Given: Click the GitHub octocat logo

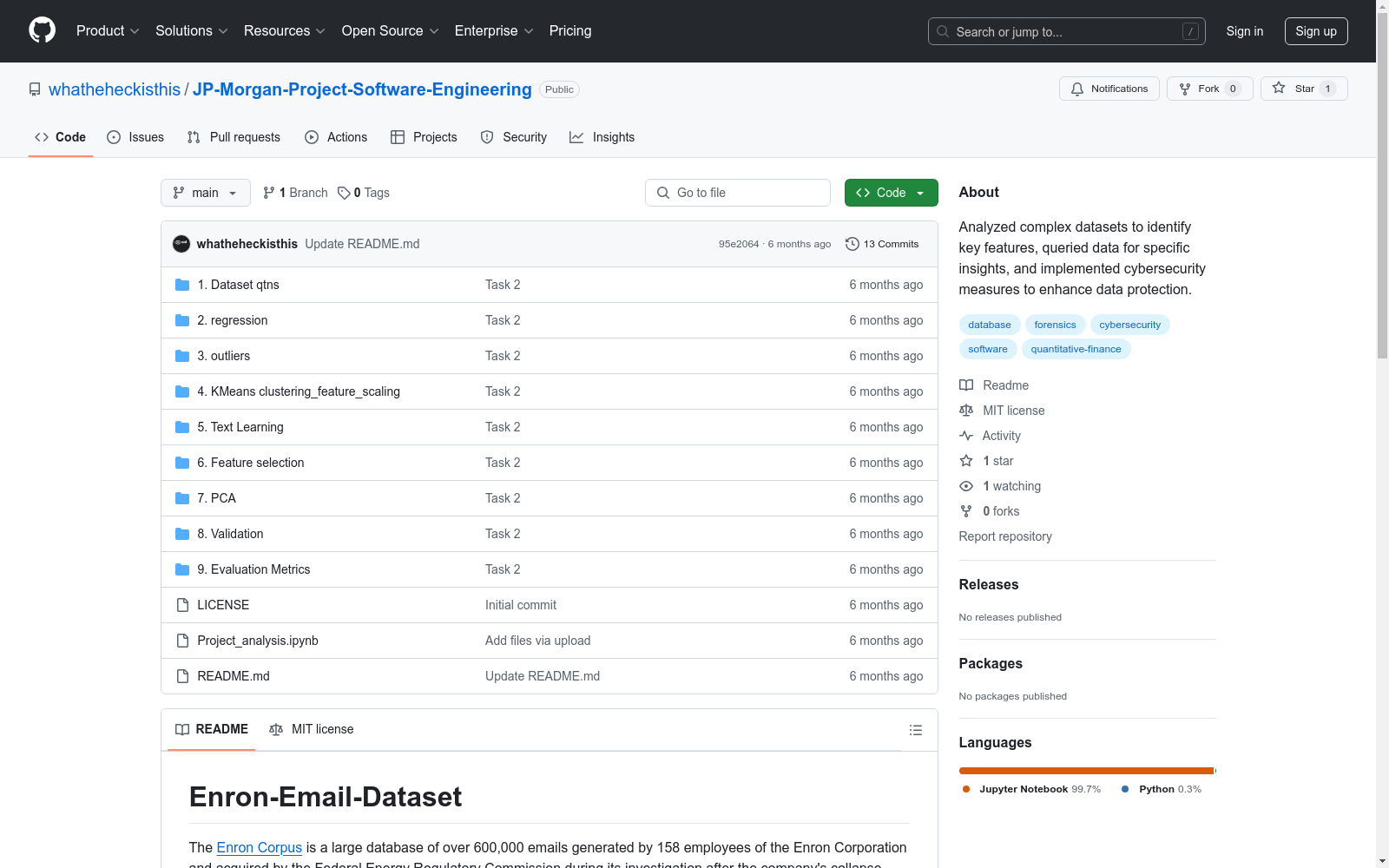Looking at the screenshot, I should (x=42, y=30).
